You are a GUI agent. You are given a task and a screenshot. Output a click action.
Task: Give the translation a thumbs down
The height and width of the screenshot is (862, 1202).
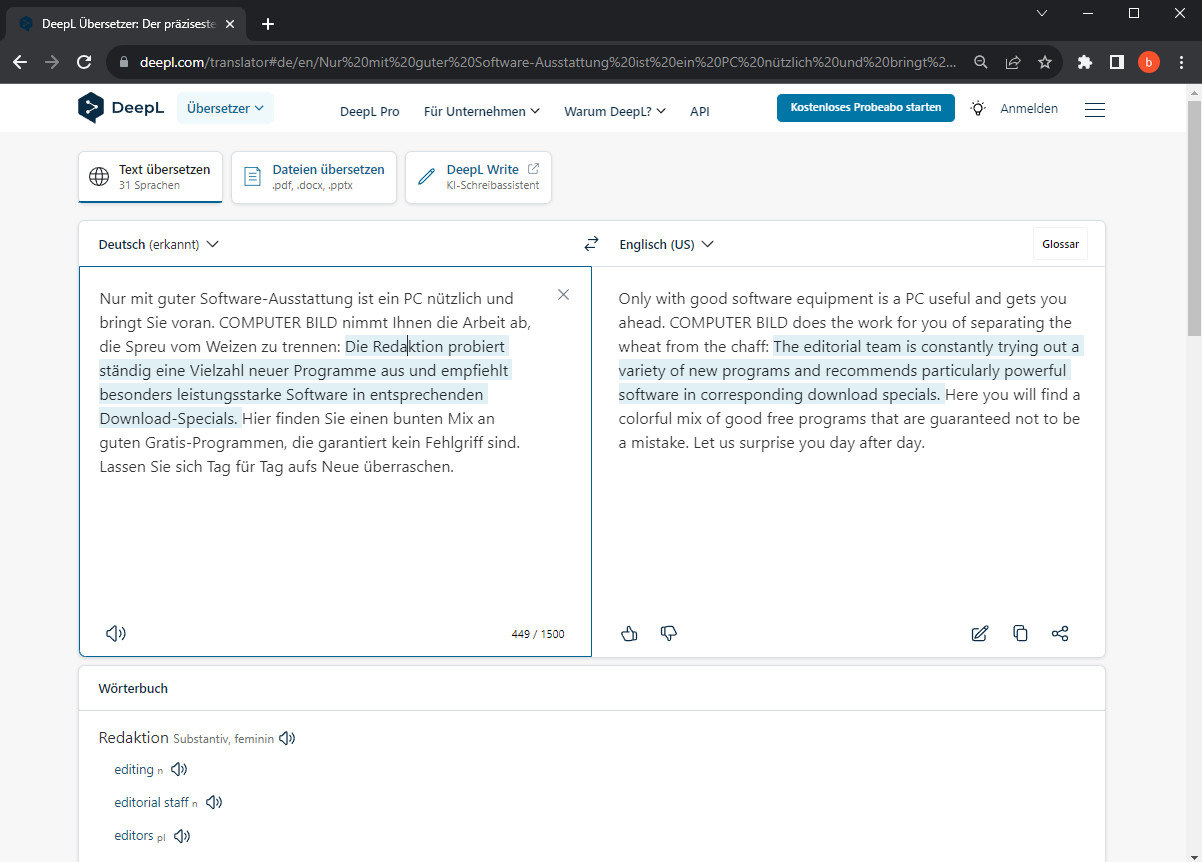[669, 633]
